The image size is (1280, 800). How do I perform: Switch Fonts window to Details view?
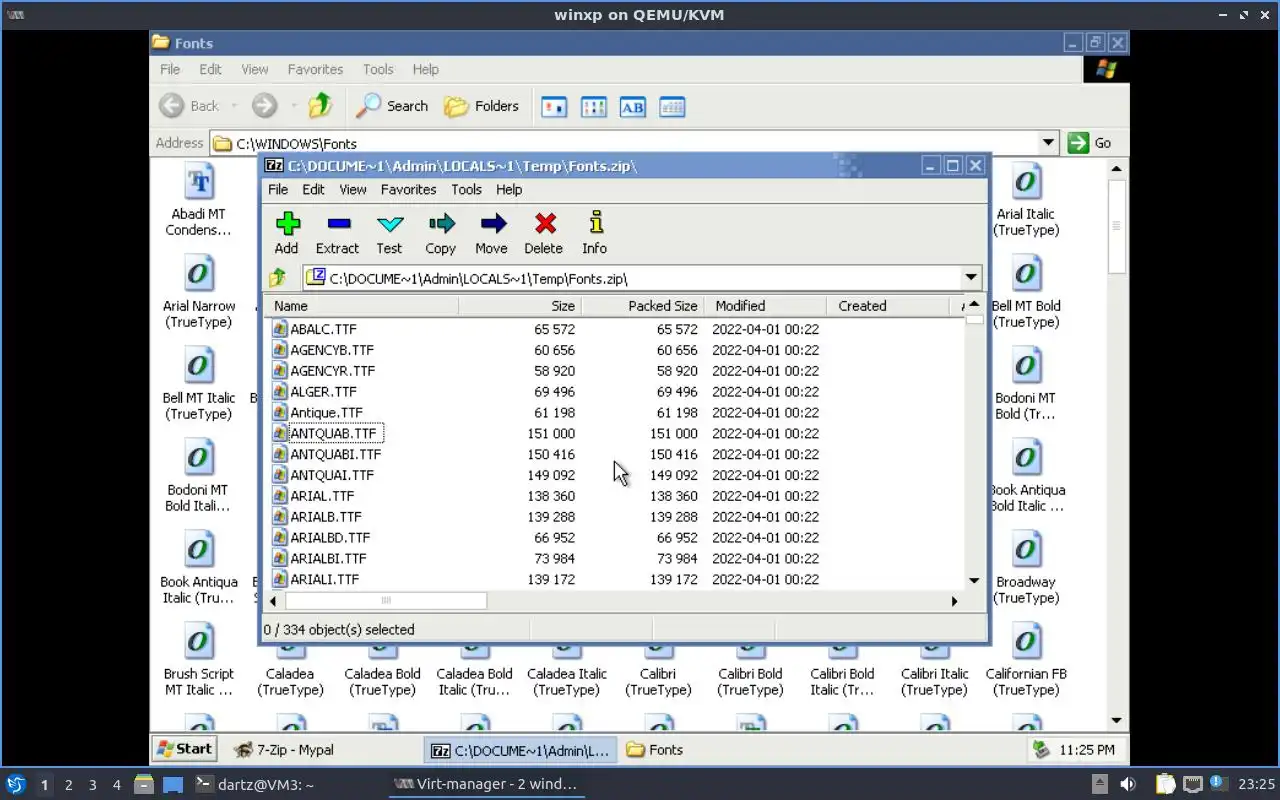(x=672, y=107)
